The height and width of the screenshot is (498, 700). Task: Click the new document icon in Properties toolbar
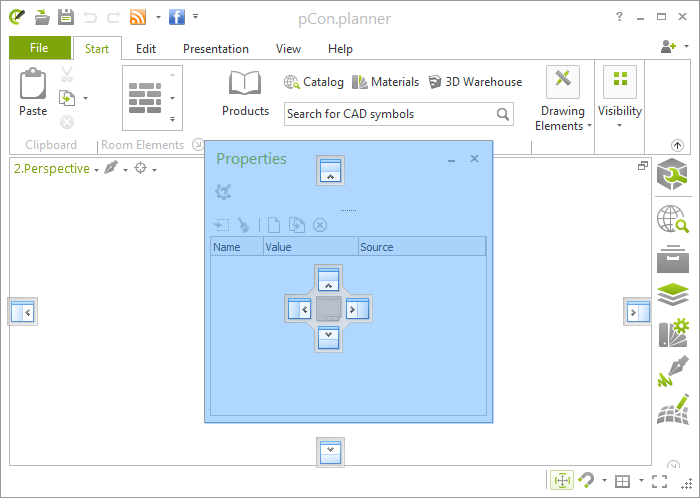[x=274, y=225]
